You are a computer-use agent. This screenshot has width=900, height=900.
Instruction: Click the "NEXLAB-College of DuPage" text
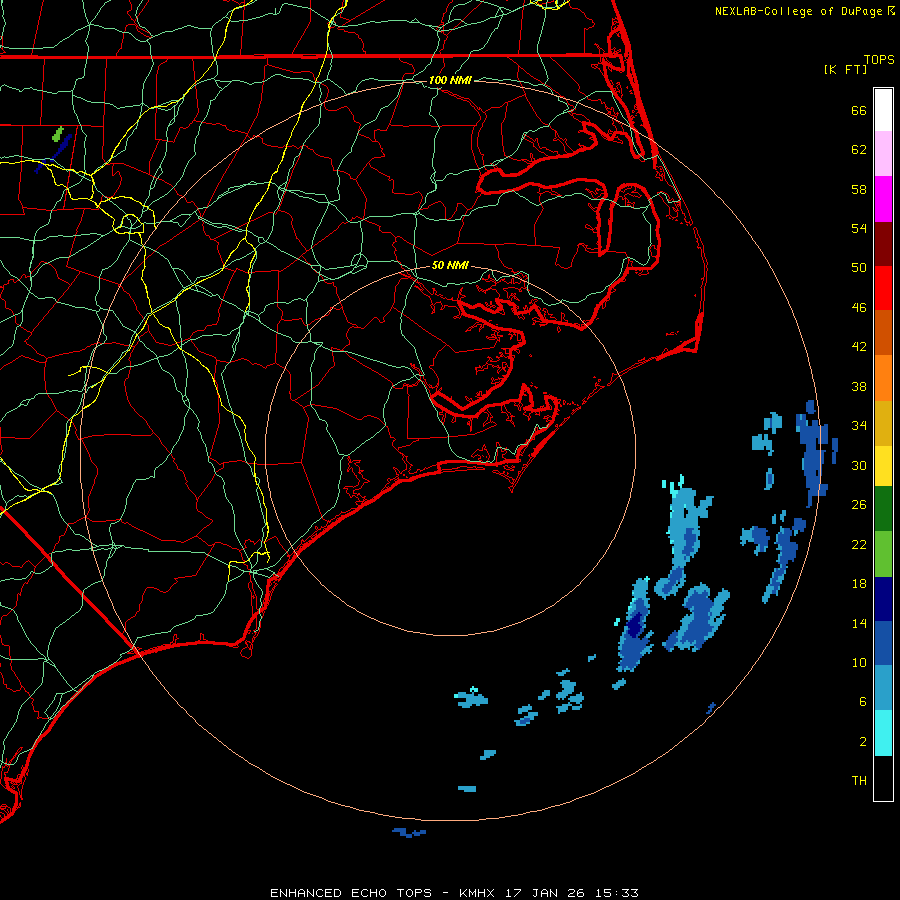point(798,11)
